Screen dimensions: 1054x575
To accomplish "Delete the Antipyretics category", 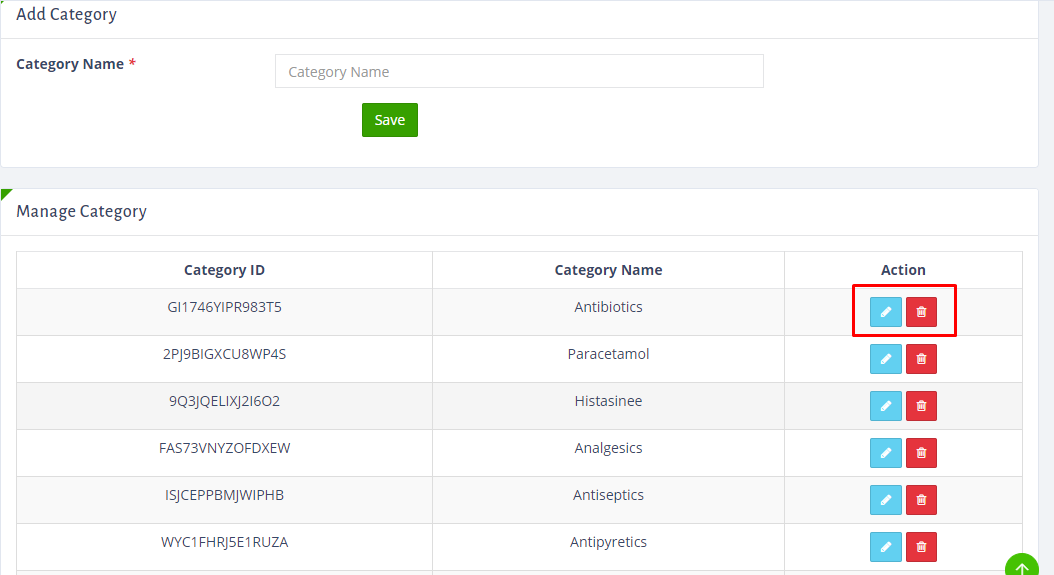I will [x=921, y=547].
